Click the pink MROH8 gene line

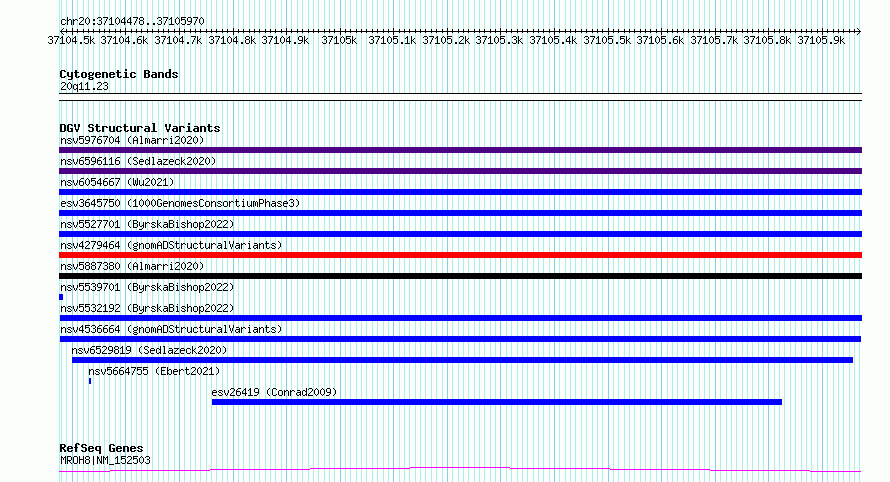[x=460, y=470]
